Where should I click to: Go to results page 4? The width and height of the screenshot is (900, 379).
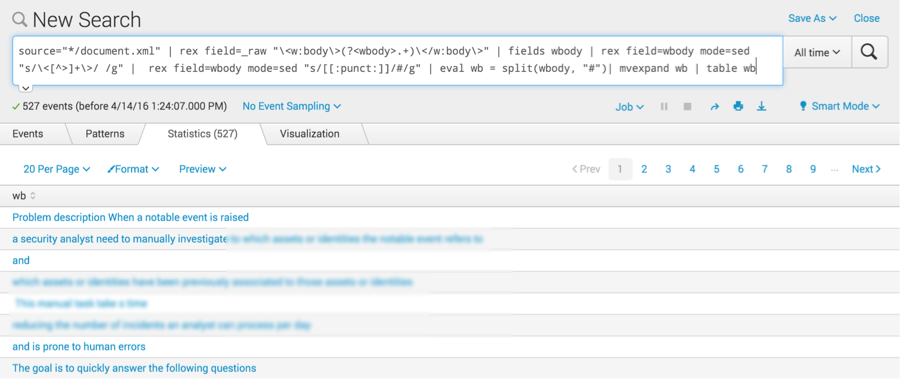pyautogui.click(x=692, y=169)
